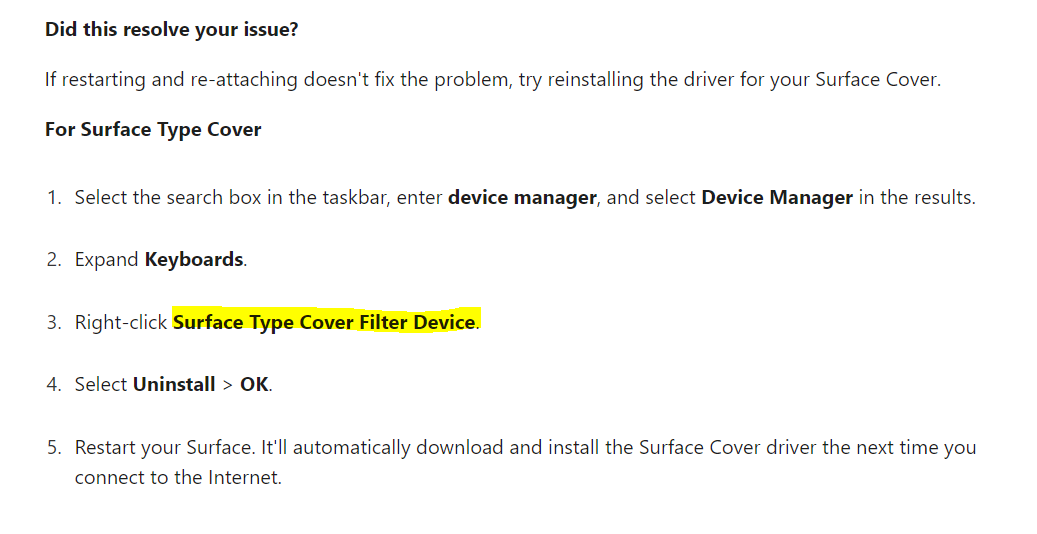Click the "Did this resolve your issue?" heading
Viewport: 1037px width, 534px height.
point(171,30)
